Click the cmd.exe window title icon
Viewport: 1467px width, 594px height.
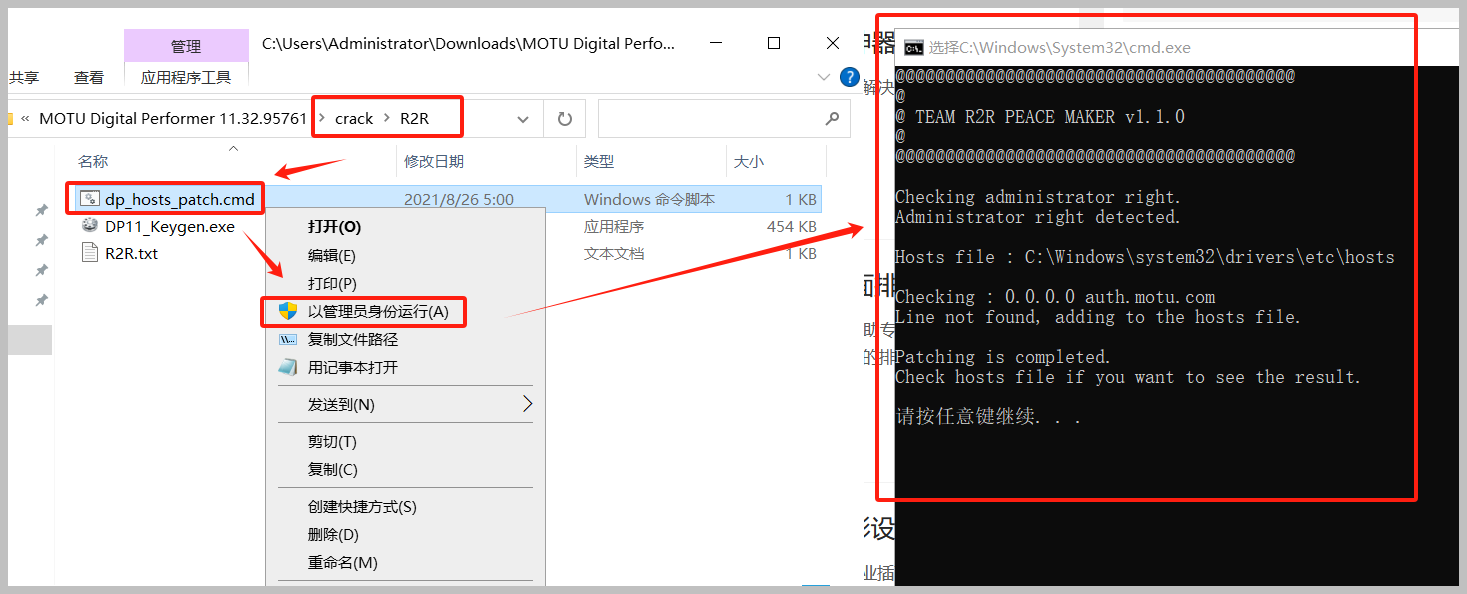pyautogui.click(x=913, y=47)
